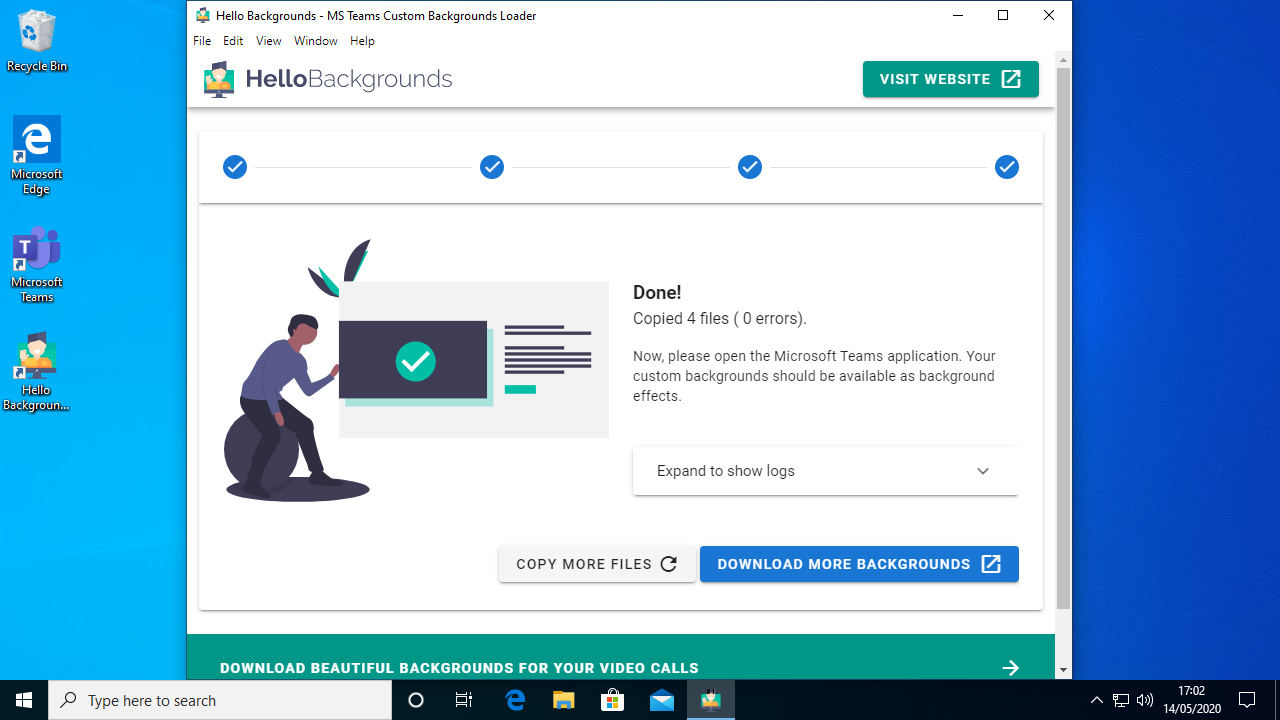Click the Visit Website button
The height and width of the screenshot is (720, 1280).
950,79
